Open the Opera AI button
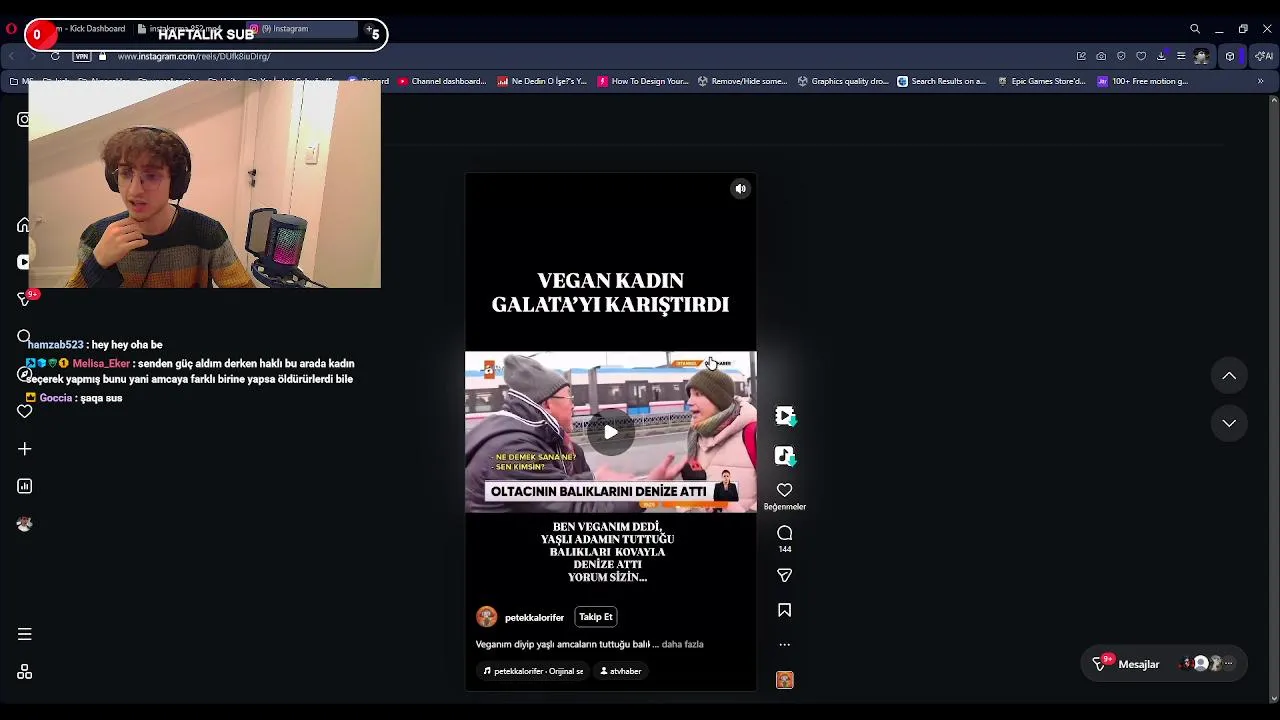 (x=1263, y=56)
